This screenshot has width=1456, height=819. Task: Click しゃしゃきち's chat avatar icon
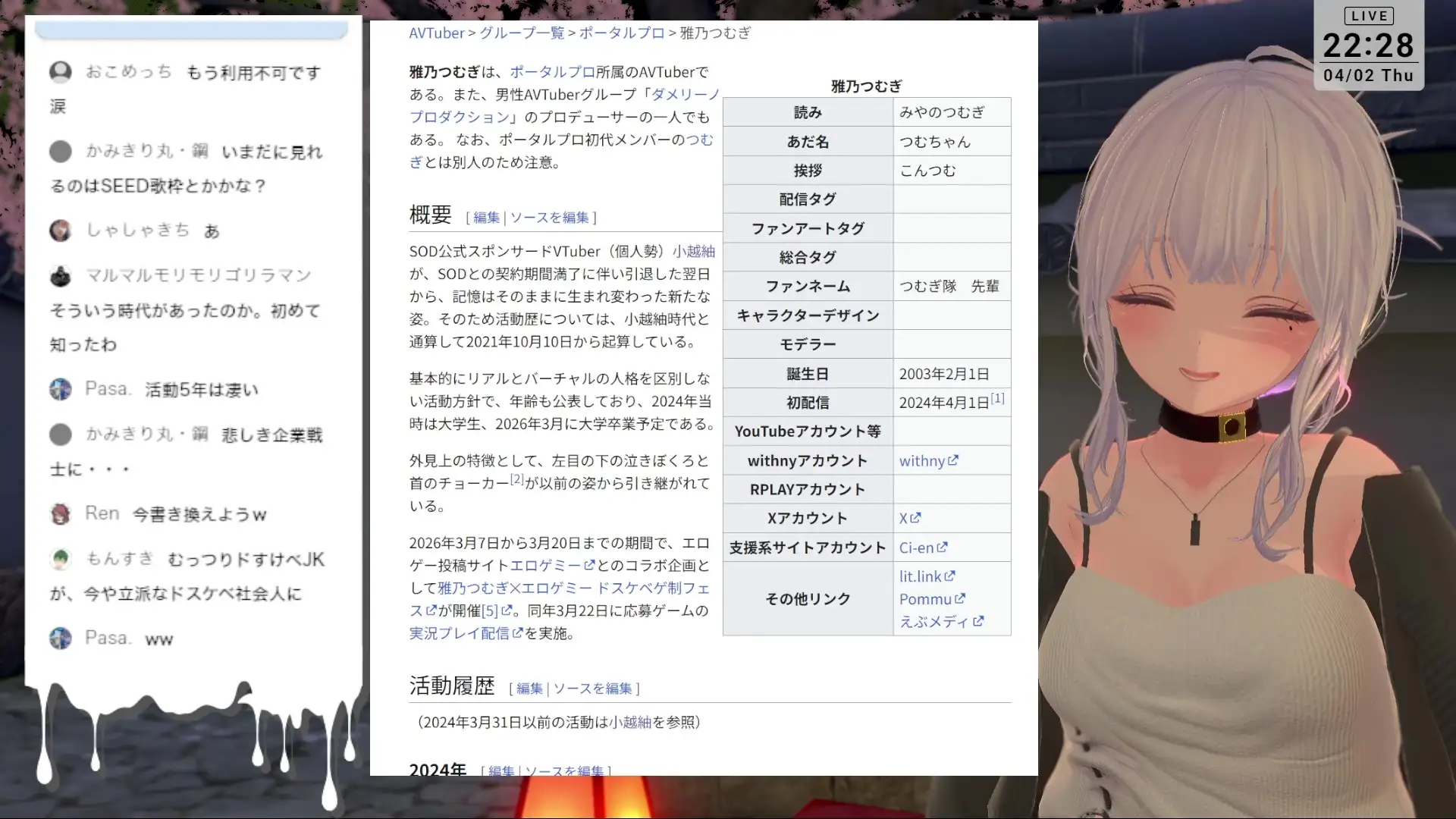click(61, 230)
